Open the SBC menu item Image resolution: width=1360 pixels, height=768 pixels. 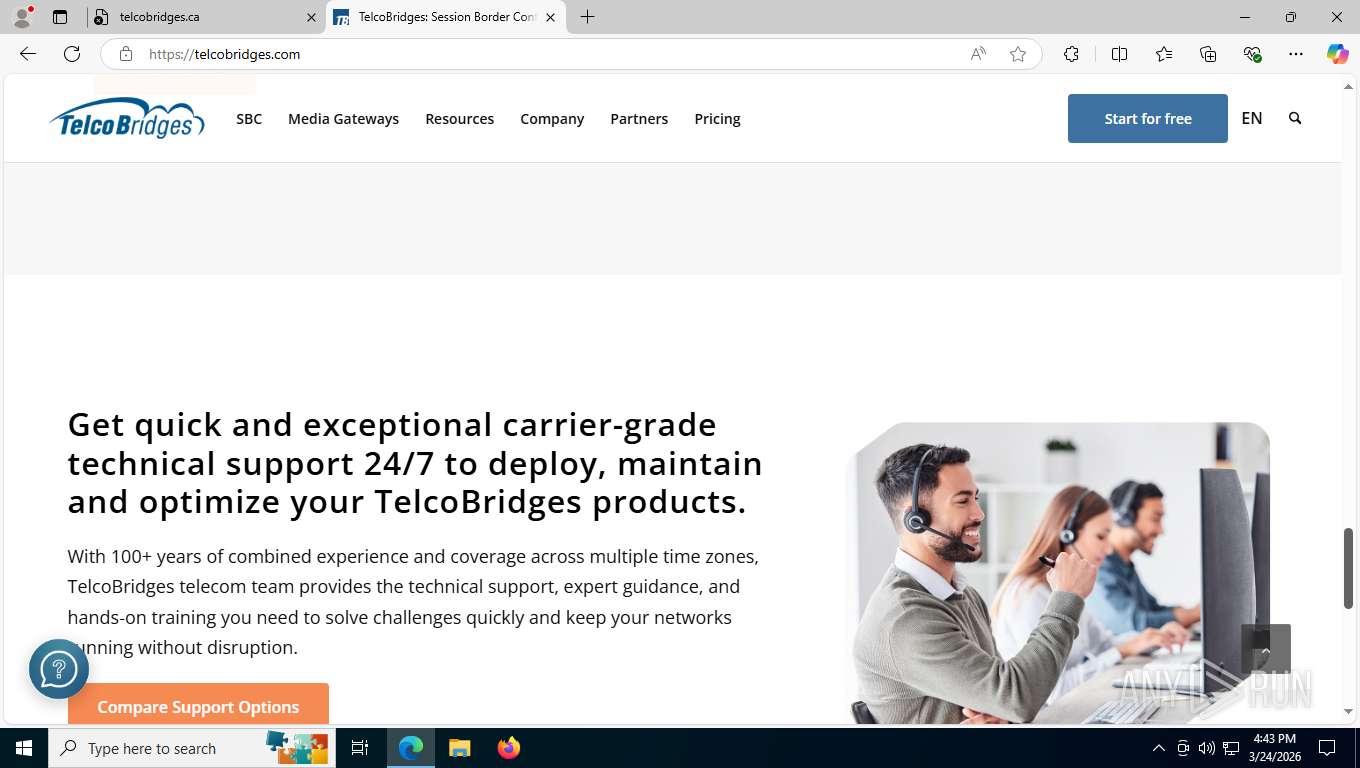[x=249, y=119]
